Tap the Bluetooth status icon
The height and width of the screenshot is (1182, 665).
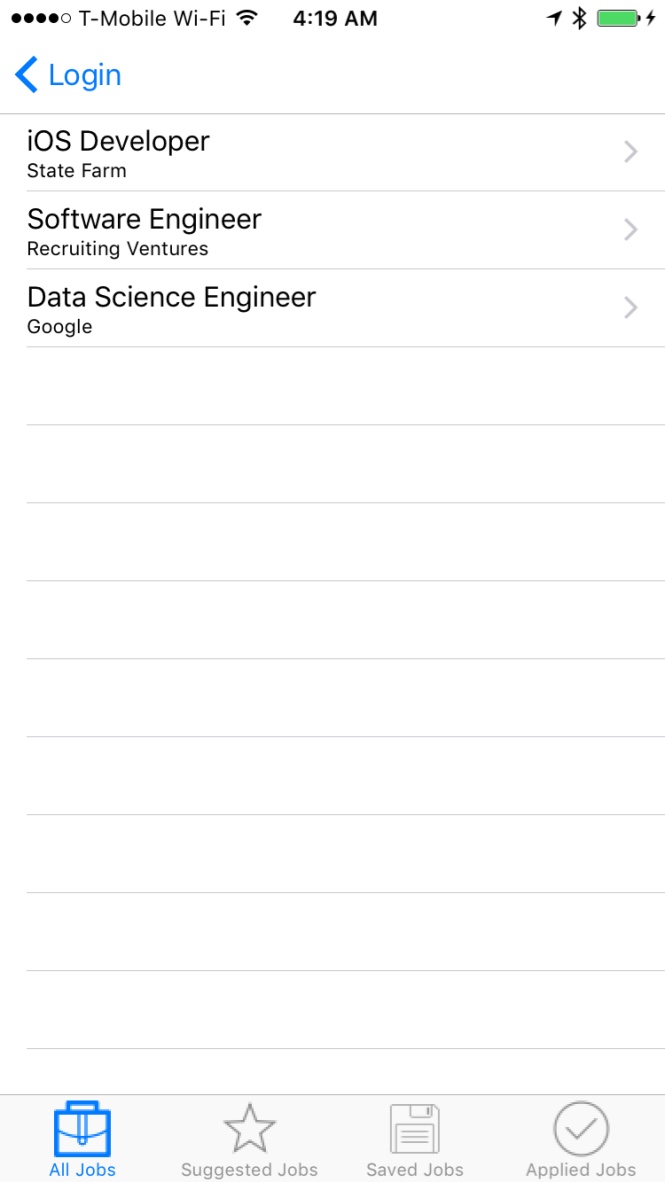[578, 18]
